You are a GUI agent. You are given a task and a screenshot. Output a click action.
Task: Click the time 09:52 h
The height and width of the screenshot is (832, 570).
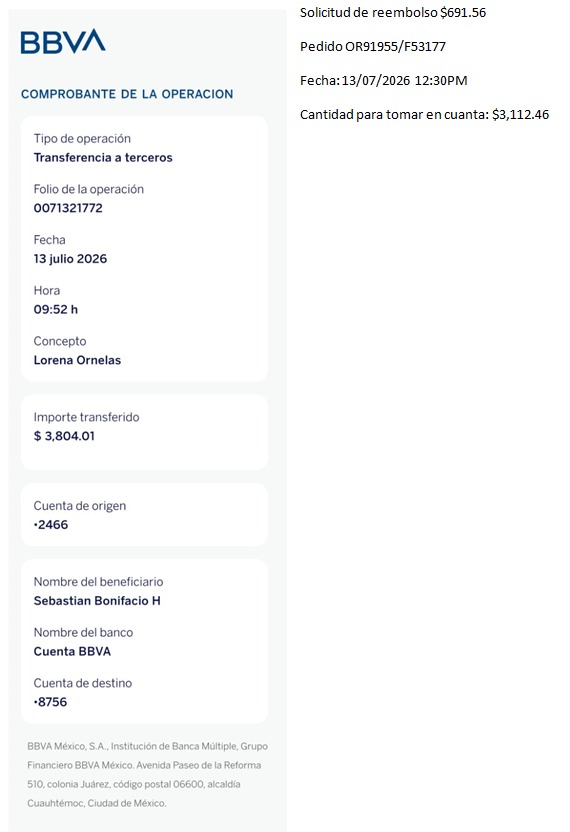56,309
